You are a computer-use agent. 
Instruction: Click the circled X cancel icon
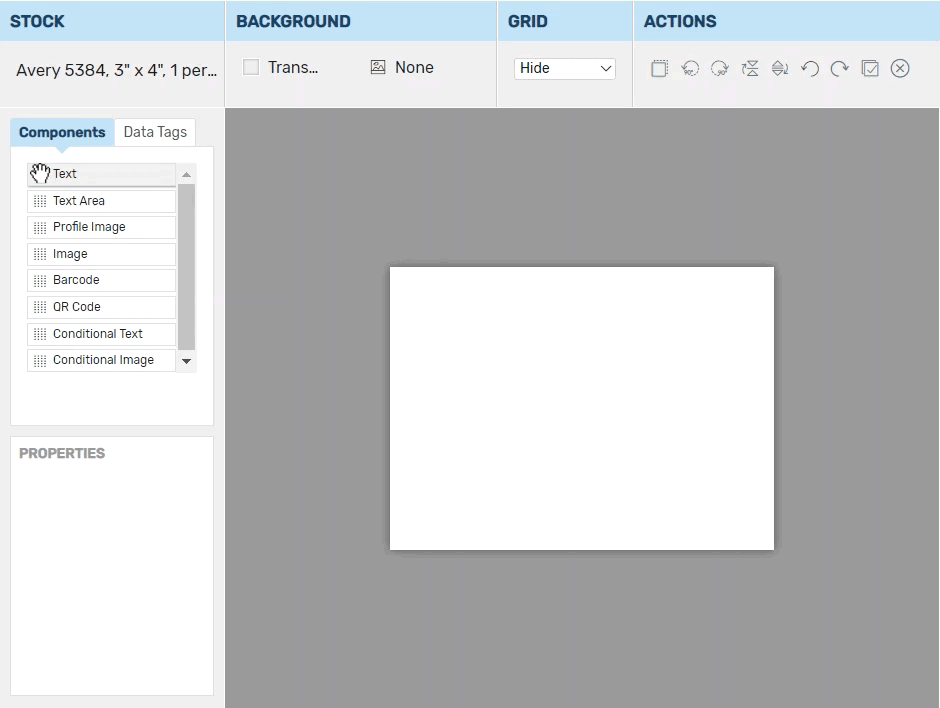click(900, 68)
